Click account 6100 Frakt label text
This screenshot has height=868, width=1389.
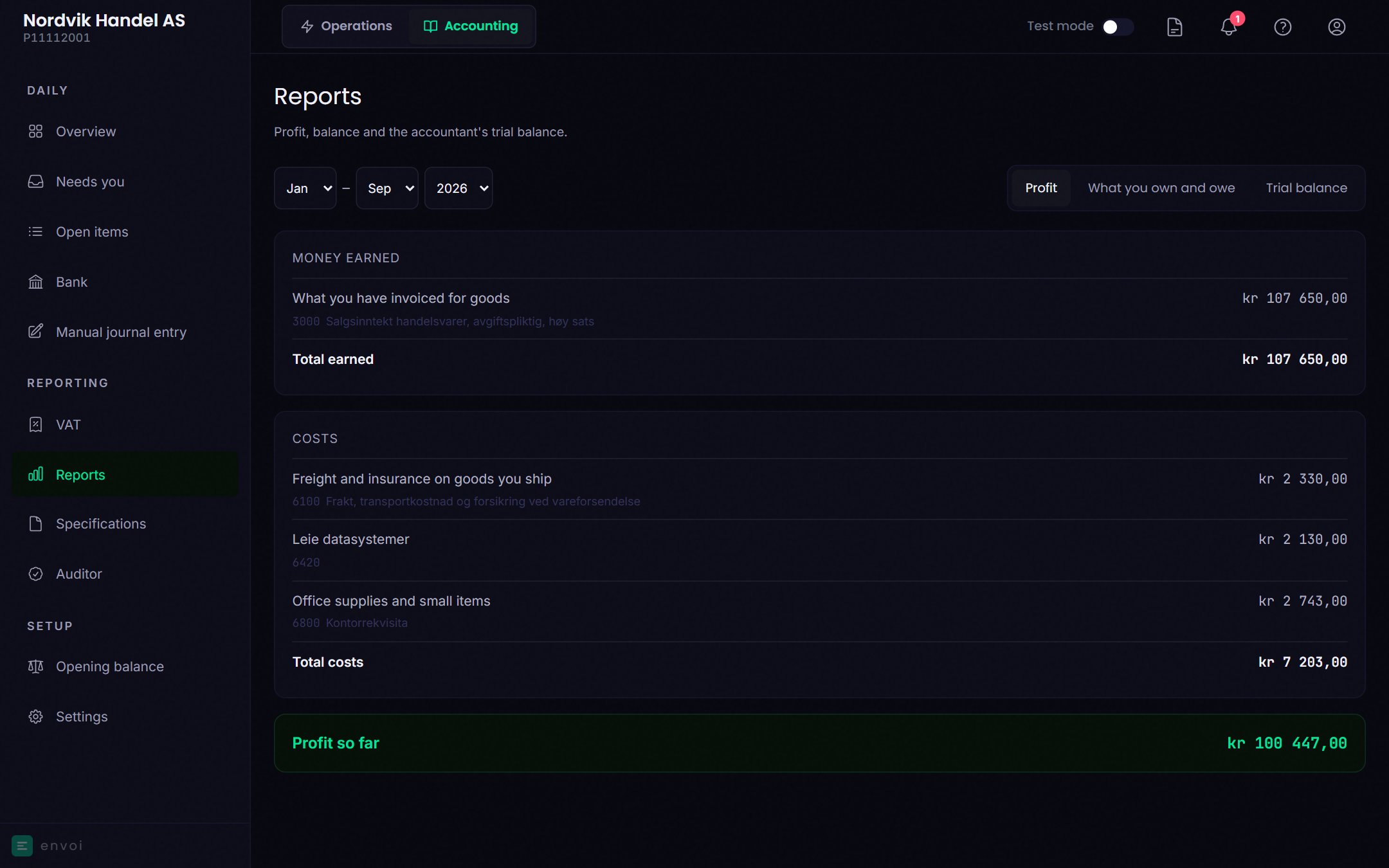466,502
